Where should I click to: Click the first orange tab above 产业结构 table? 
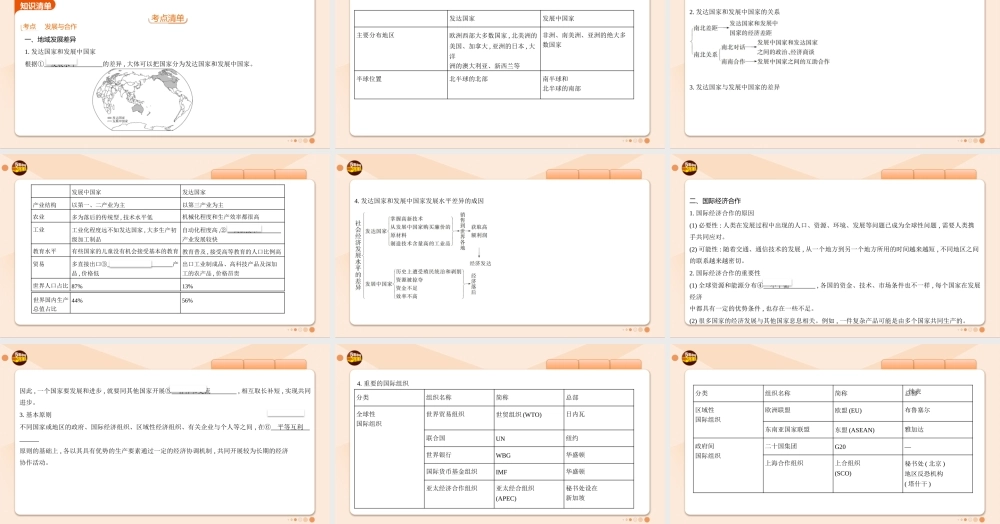(x=233, y=175)
